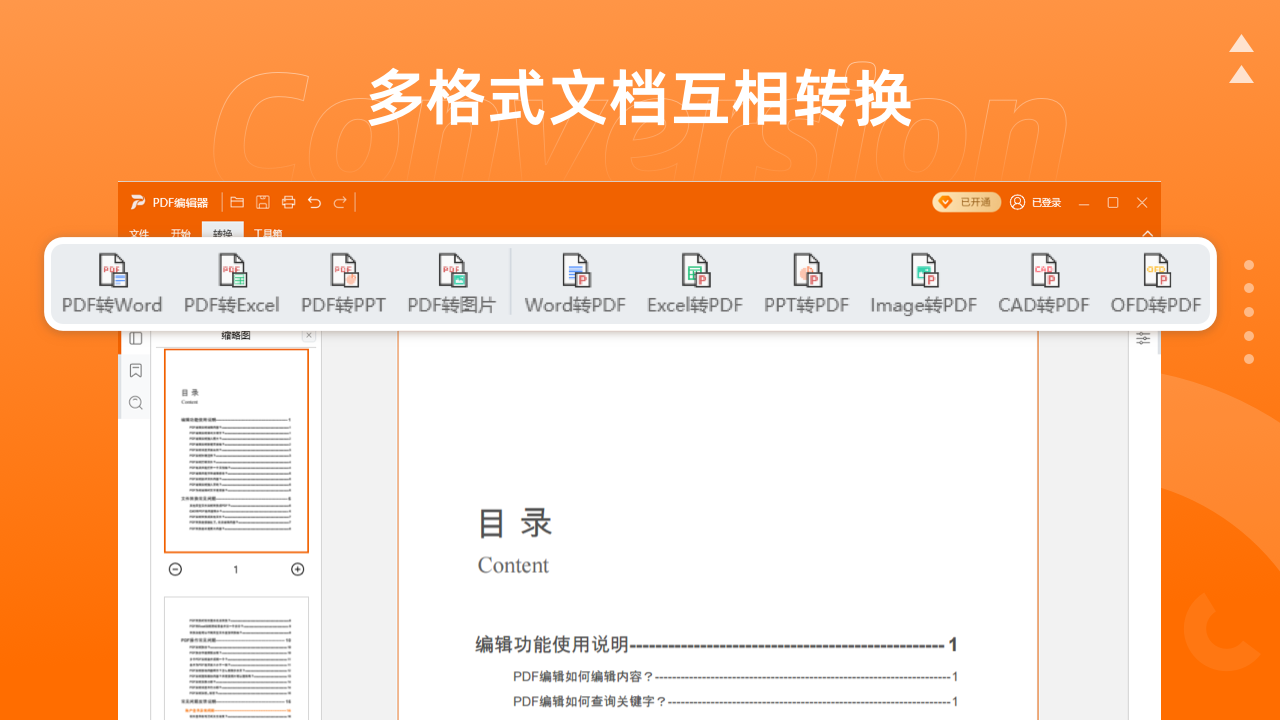The height and width of the screenshot is (720, 1280).
Task: Collapse the ribbon with the chevron arrow
Action: [1148, 232]
